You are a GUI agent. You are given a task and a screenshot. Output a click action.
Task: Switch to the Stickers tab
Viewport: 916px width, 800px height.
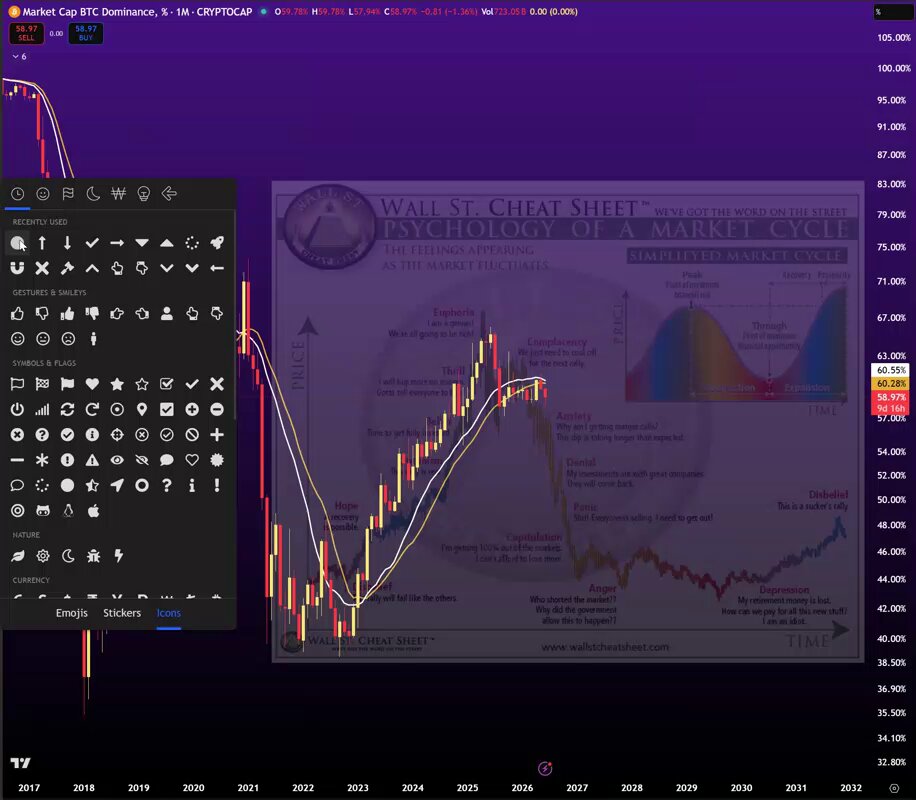(x=122, y=613)
